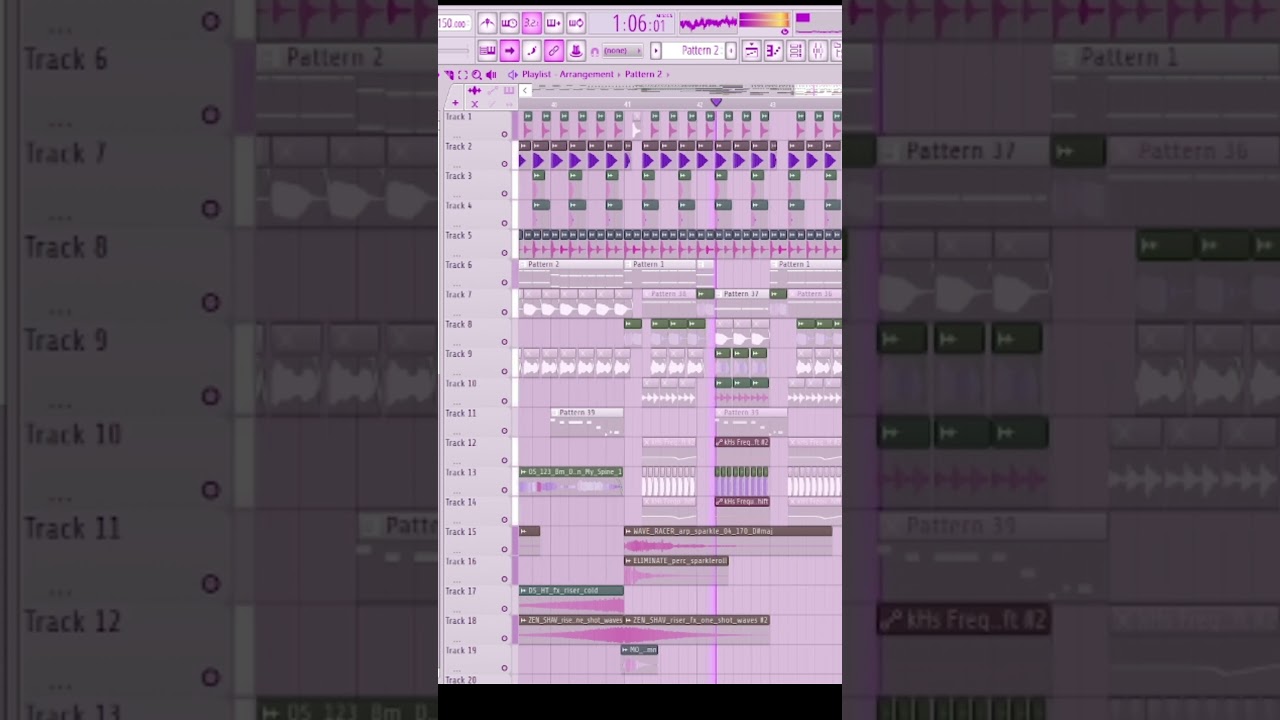Select the ZEN_SHAV_riser_fx #2 clip
This screenshot has width=1280, height=720.
(697, 629)
